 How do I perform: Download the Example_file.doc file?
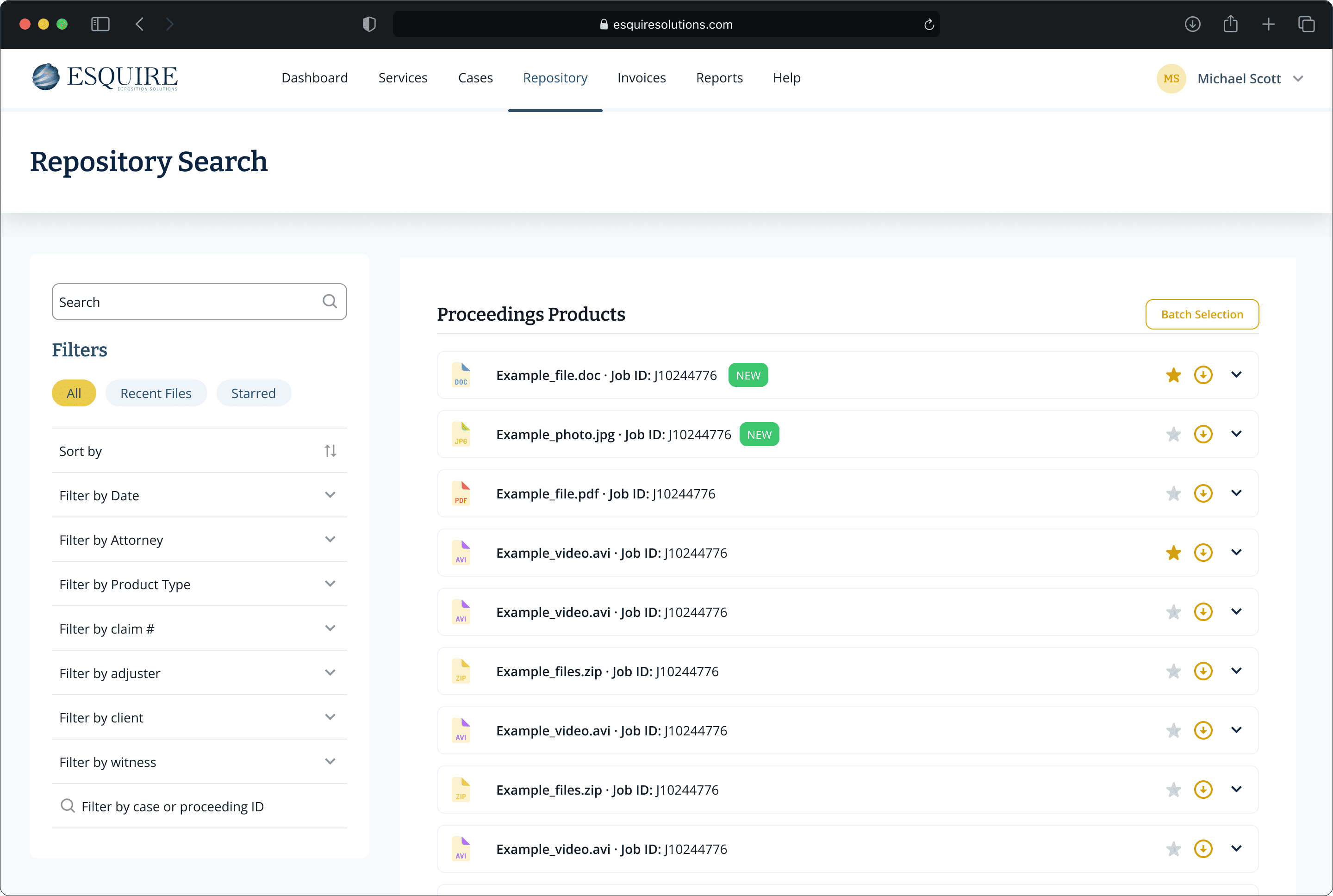pos(1203,375)
